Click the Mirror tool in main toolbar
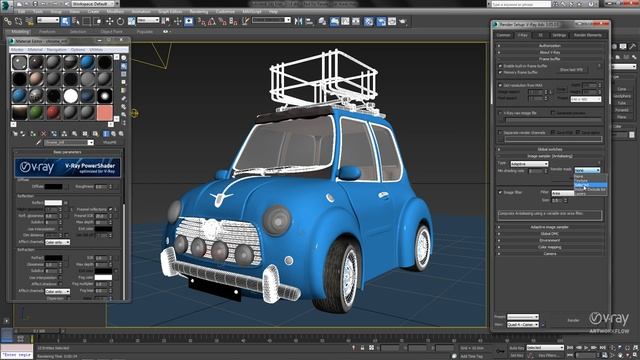The image size is (640, 360). 298,21
